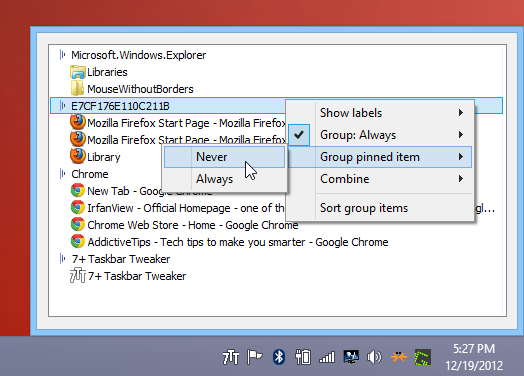Screen dimensions: 524x376
Task: Expand the Show labels submenu arrow
Action: (461, 113)
